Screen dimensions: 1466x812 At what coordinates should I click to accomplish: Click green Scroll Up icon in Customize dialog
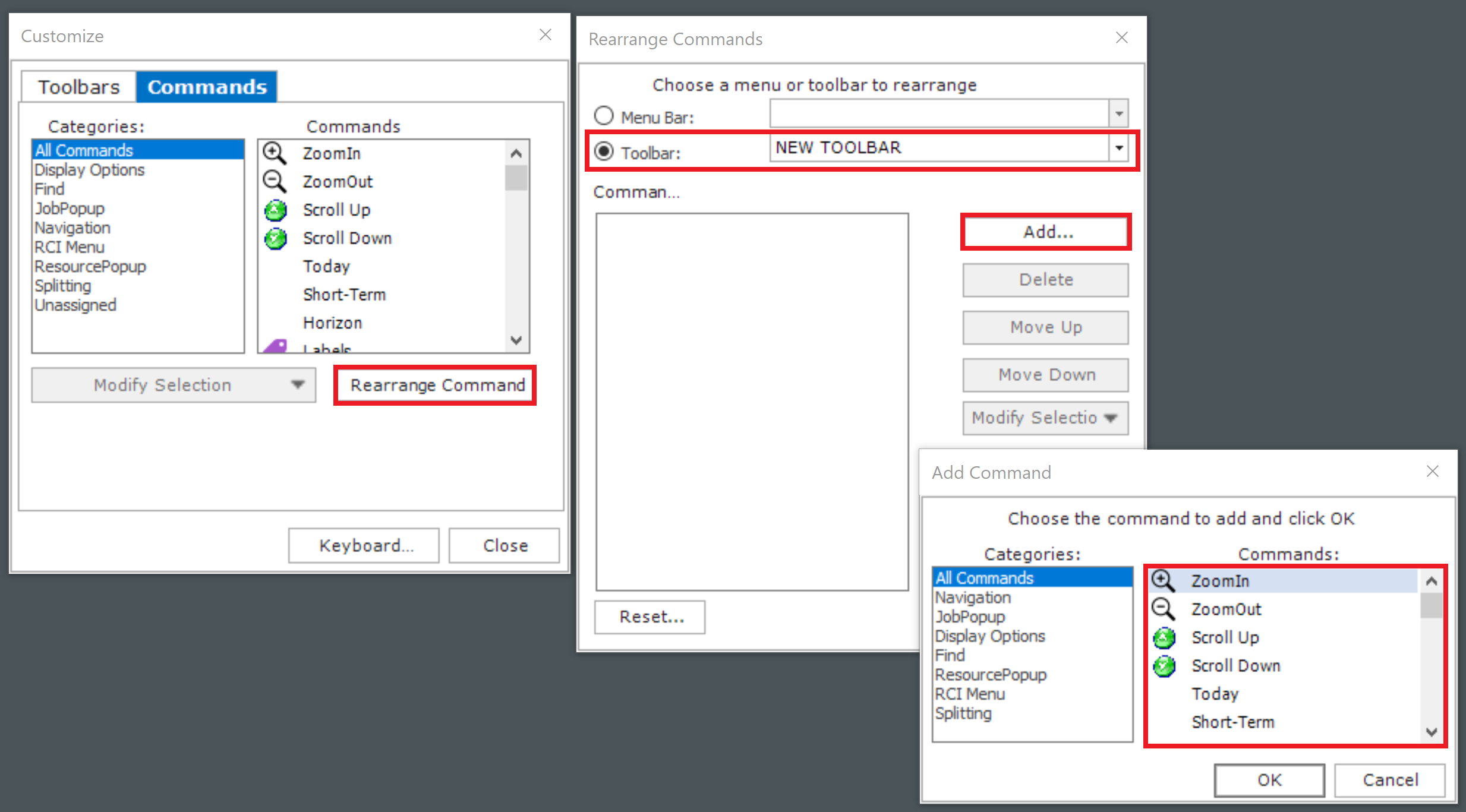(x=275, y=210)
